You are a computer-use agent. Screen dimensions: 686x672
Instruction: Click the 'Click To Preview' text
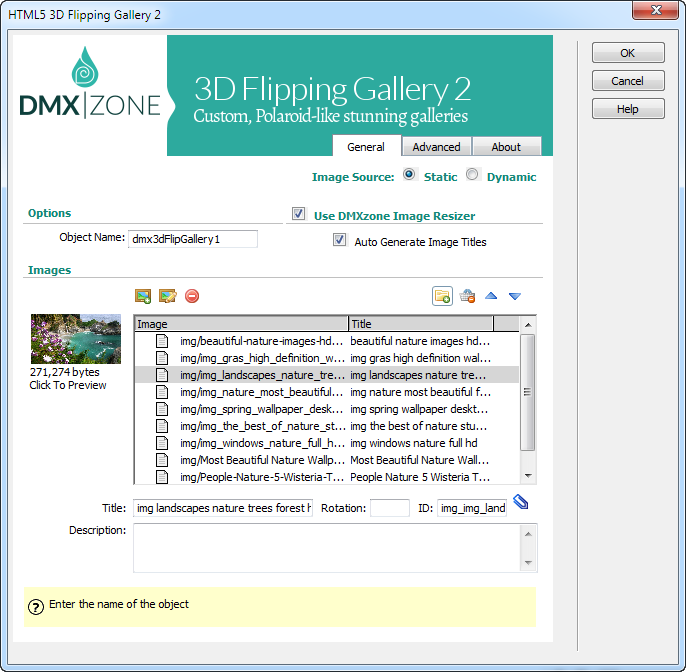coord(68,385)
